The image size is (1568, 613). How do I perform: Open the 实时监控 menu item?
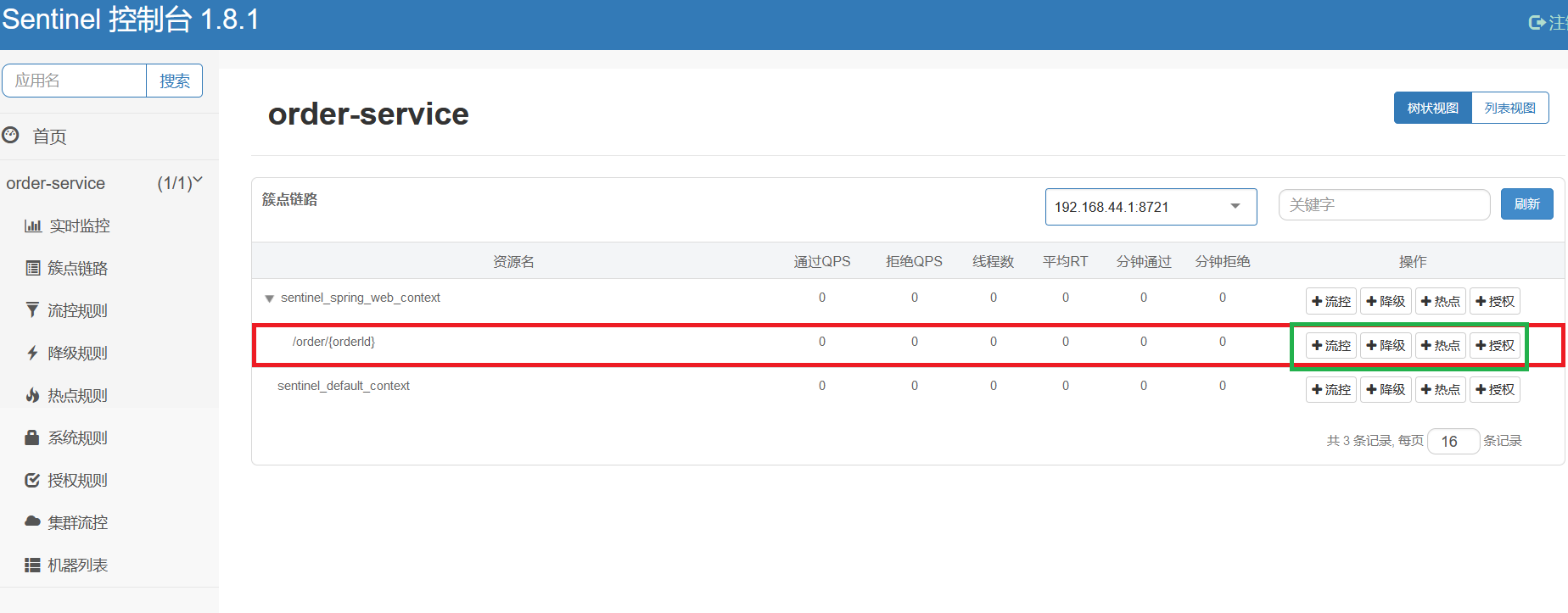80,226
